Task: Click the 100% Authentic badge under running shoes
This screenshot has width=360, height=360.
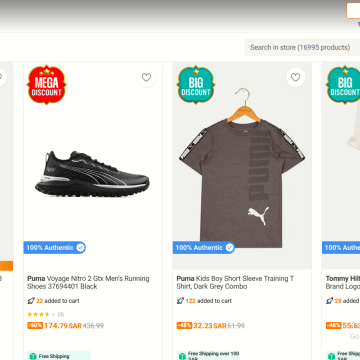Action: tap(55, 248)
